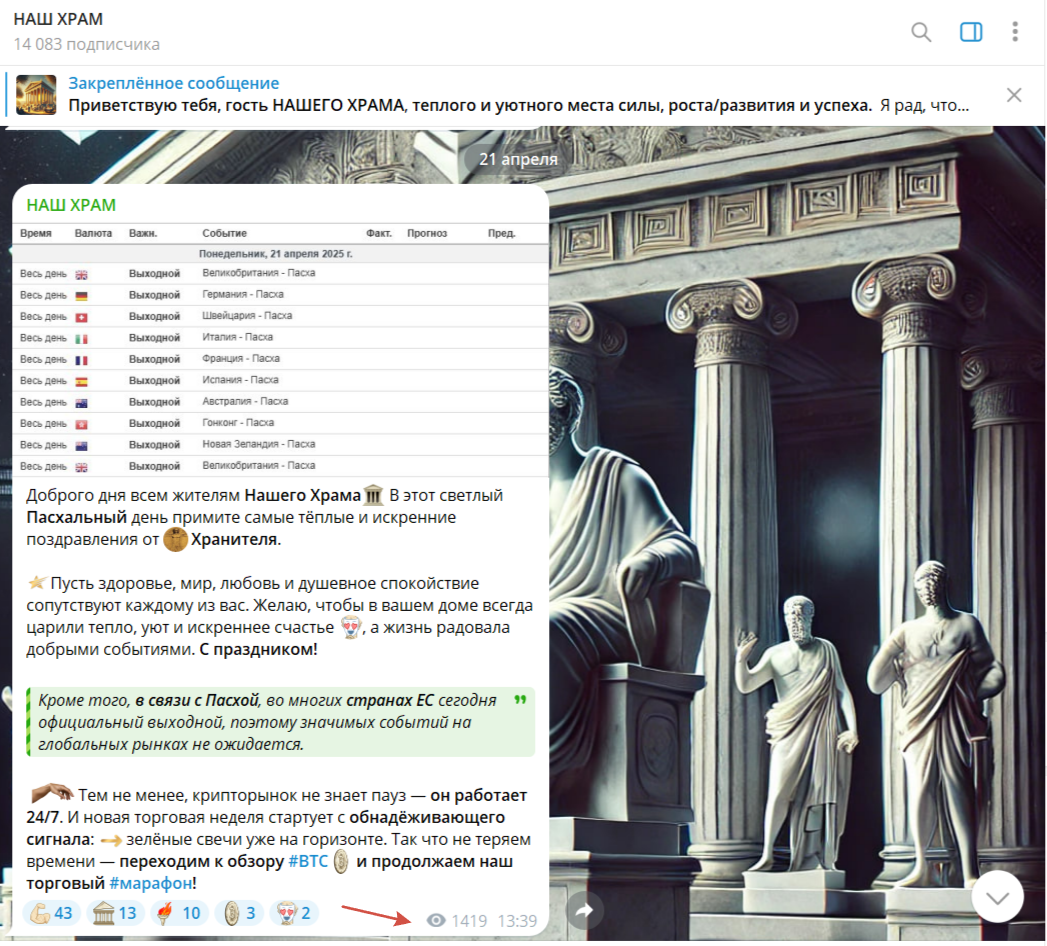Click the star emoji before 'Пусть здоровье'
The height and width of the screenshot is (946, 1047).
pyautogui.click(x=37, y=583)
